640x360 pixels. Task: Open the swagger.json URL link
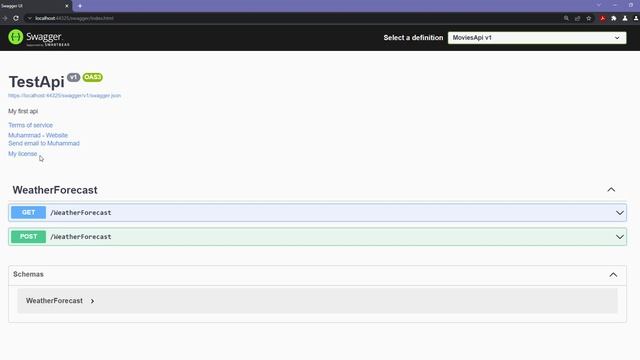pyautogui.click(x=64, y=96)
